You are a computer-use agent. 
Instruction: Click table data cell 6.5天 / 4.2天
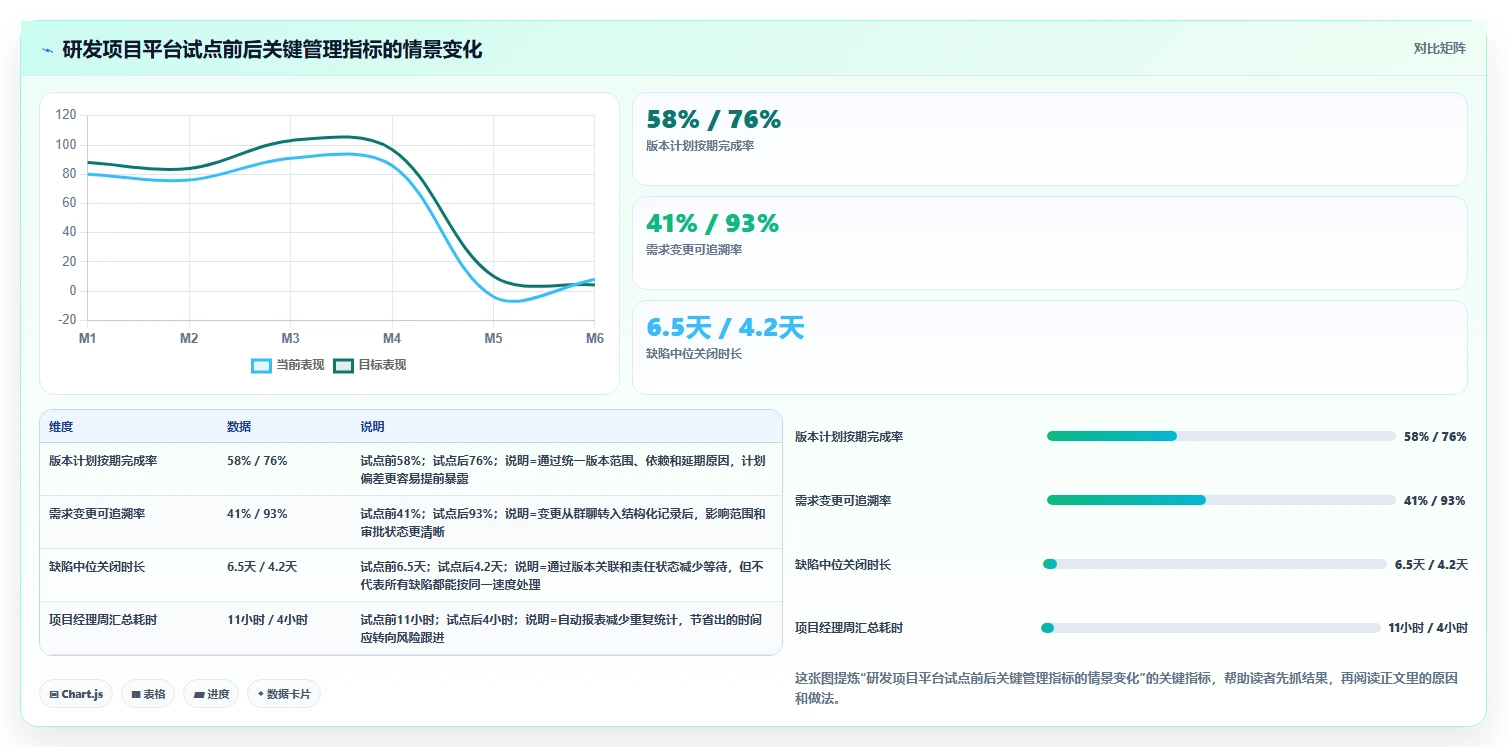(x=262, y=567)
